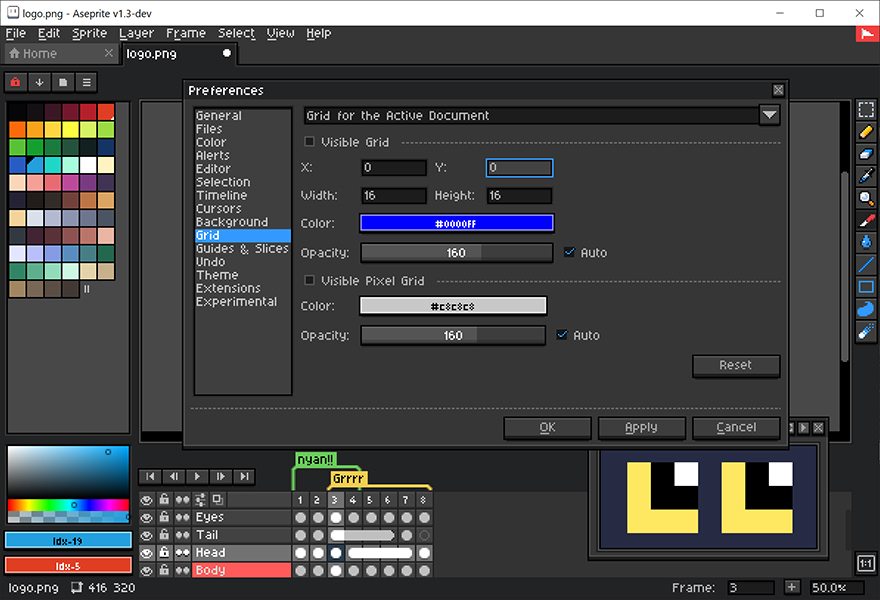Hide the Eyes layer
Image resolution: width=880 pixels, height=600 pixels.
coord(145,517)
